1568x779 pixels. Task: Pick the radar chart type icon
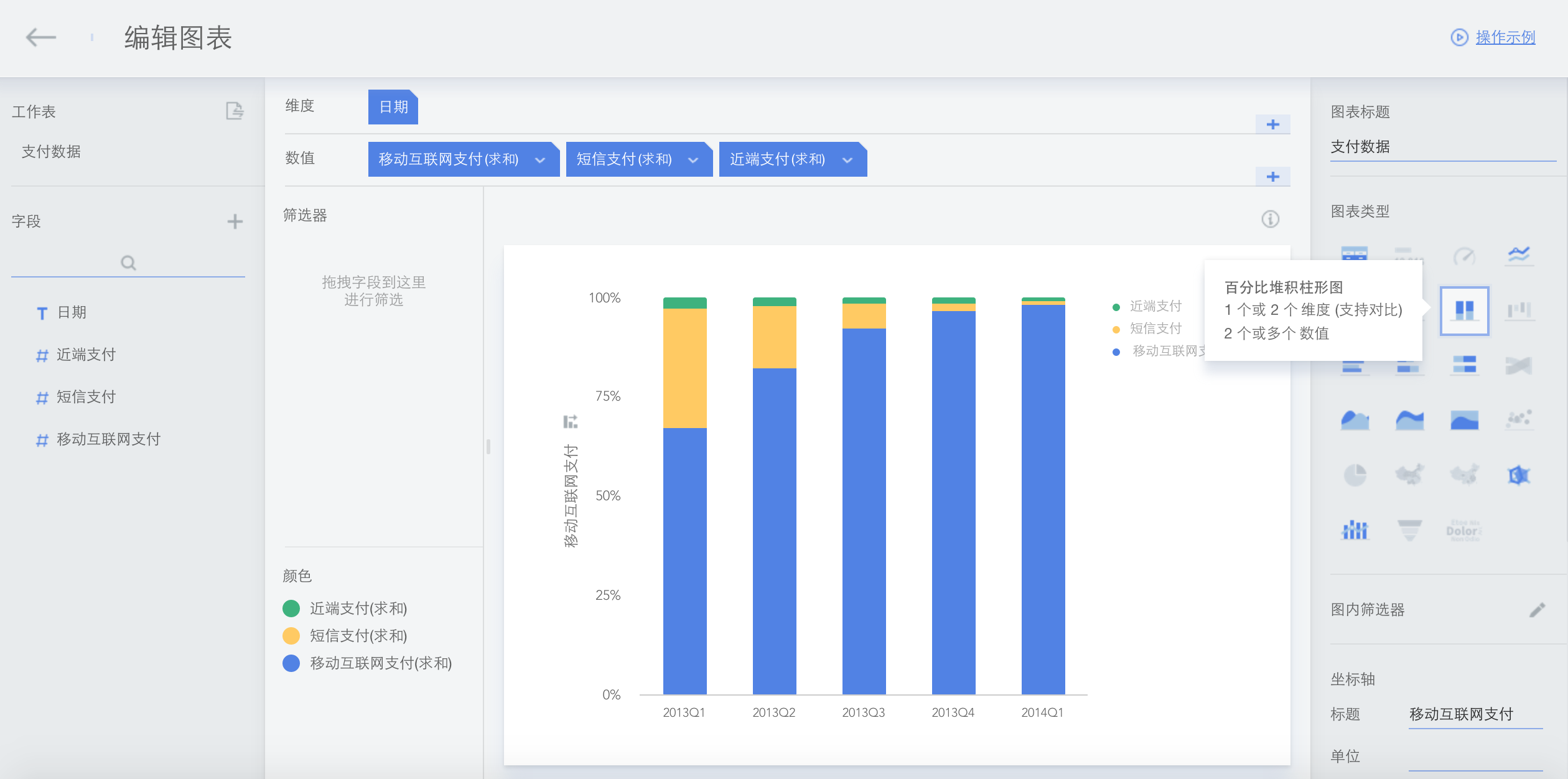point(1519,475)
